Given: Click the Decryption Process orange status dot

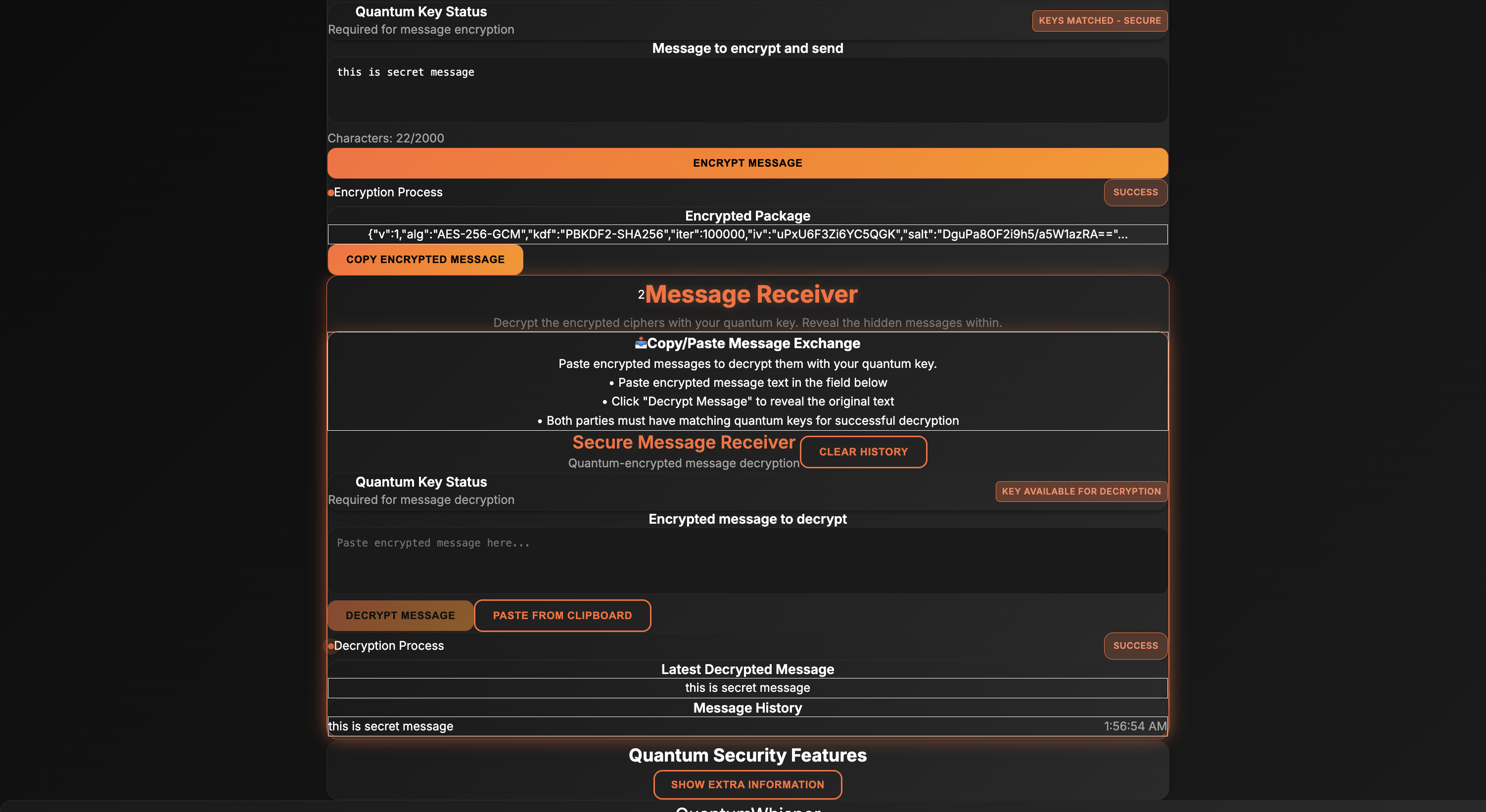Looking at the screenshot, I should click(330, 646).
